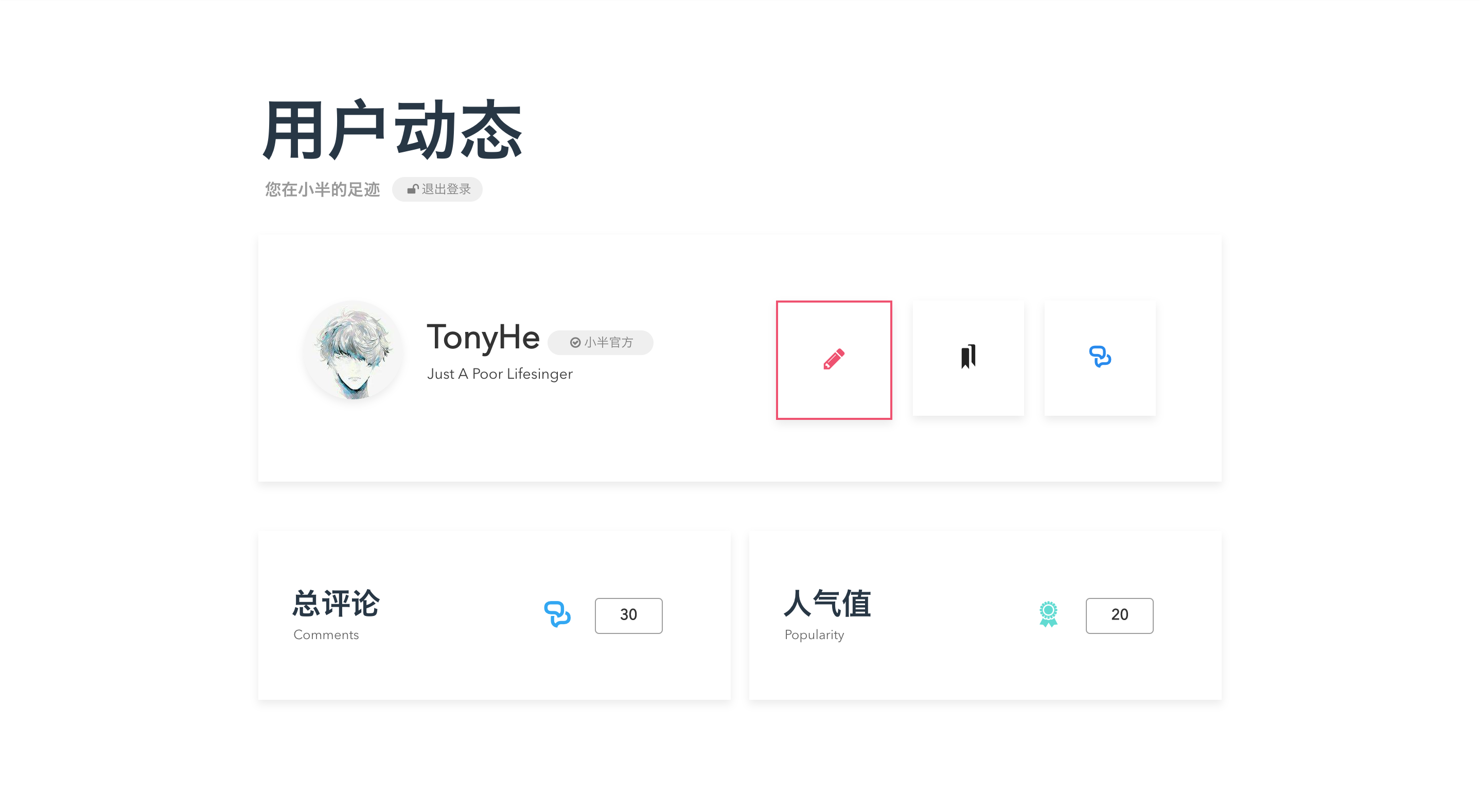This screenshot has width=1480, height=812.
Task: Click the 小半官方 verified badge
Action: click(x=601, y=343)
